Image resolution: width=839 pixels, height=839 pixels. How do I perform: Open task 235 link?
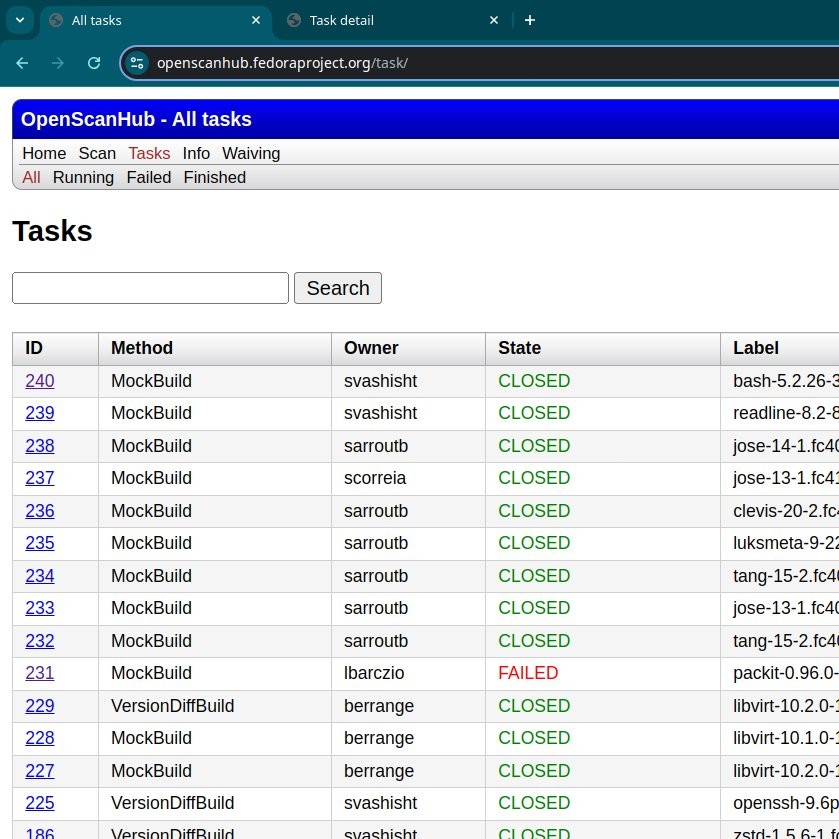tap(40, 543)
